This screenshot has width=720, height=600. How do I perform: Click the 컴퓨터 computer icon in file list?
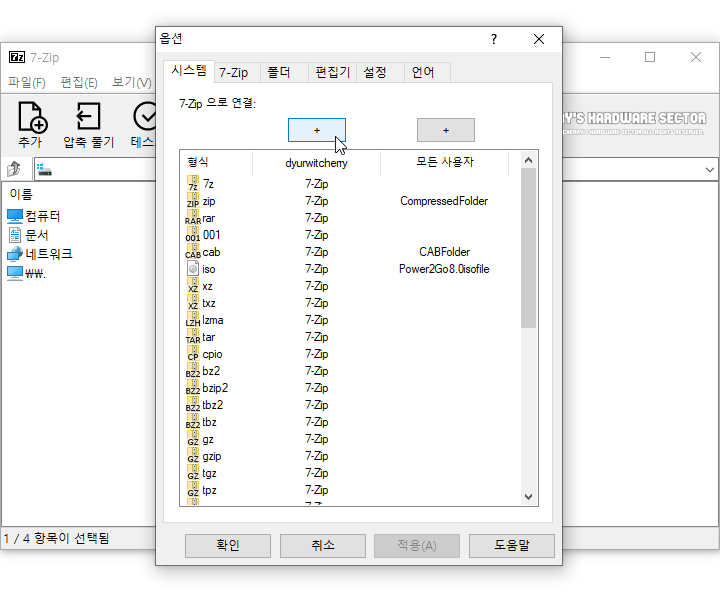click(x=15, y=216)
